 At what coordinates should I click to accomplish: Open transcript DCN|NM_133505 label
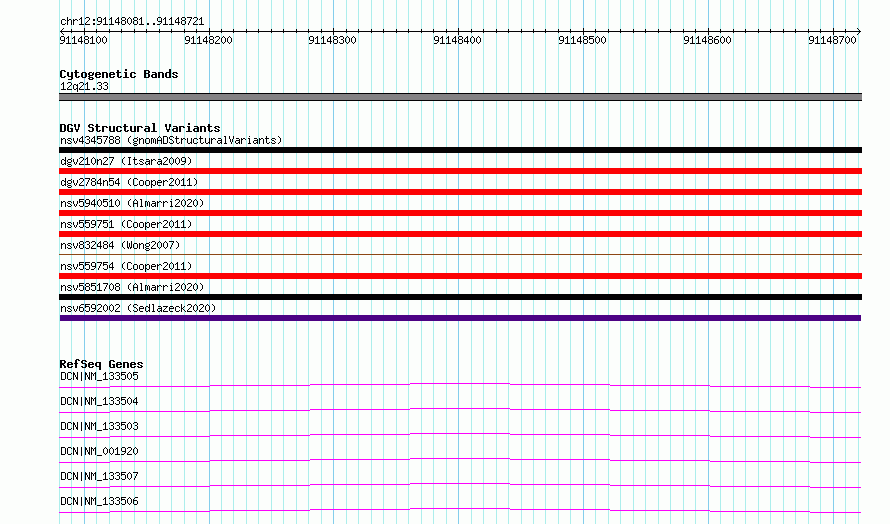[99, 376]
